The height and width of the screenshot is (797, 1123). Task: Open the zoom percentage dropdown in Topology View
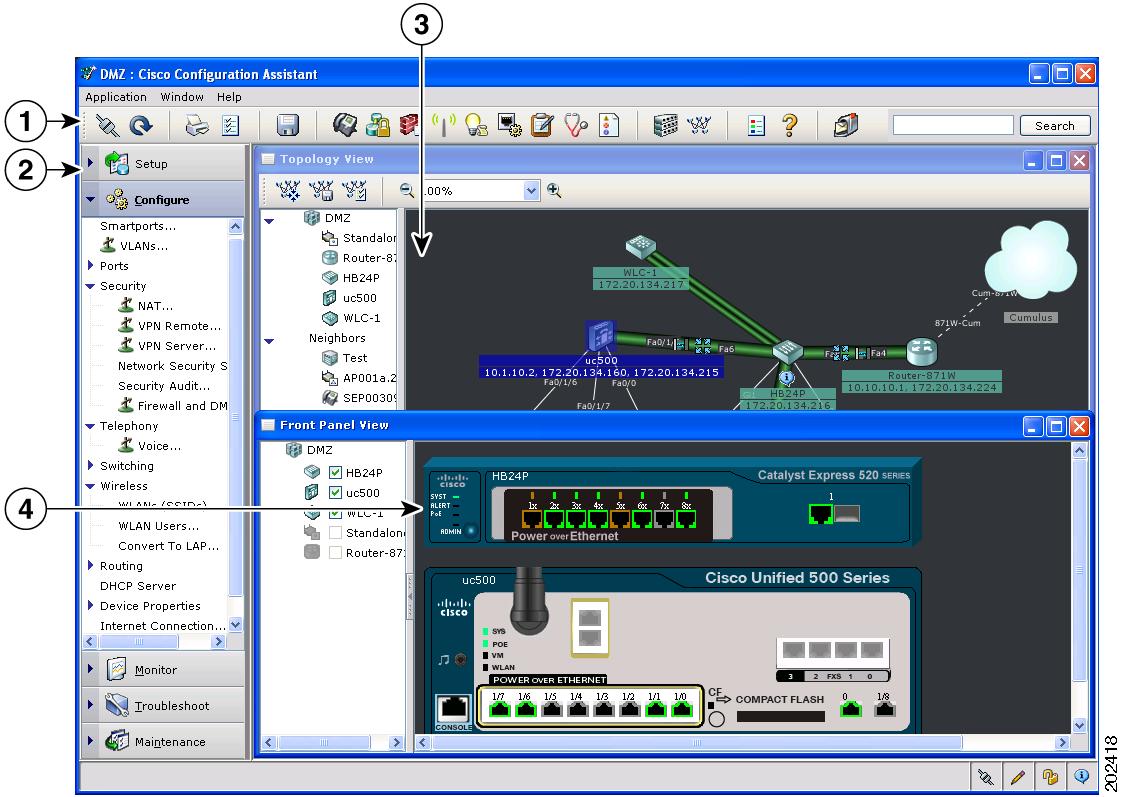(531, 190)
